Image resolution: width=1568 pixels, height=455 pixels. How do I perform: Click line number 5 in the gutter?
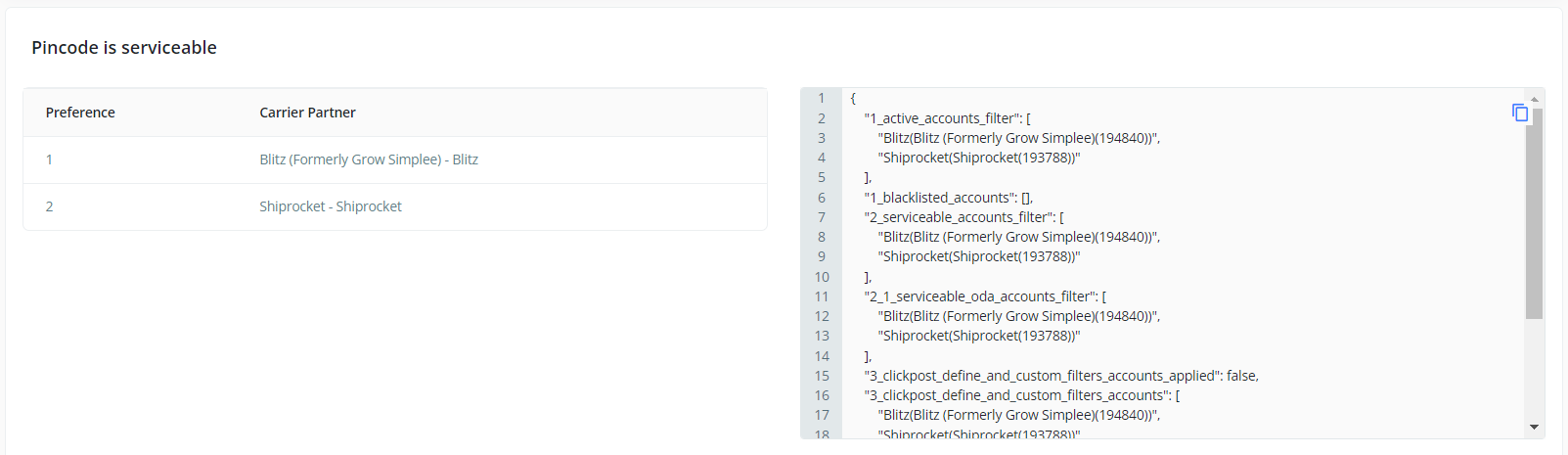[822, 177]
